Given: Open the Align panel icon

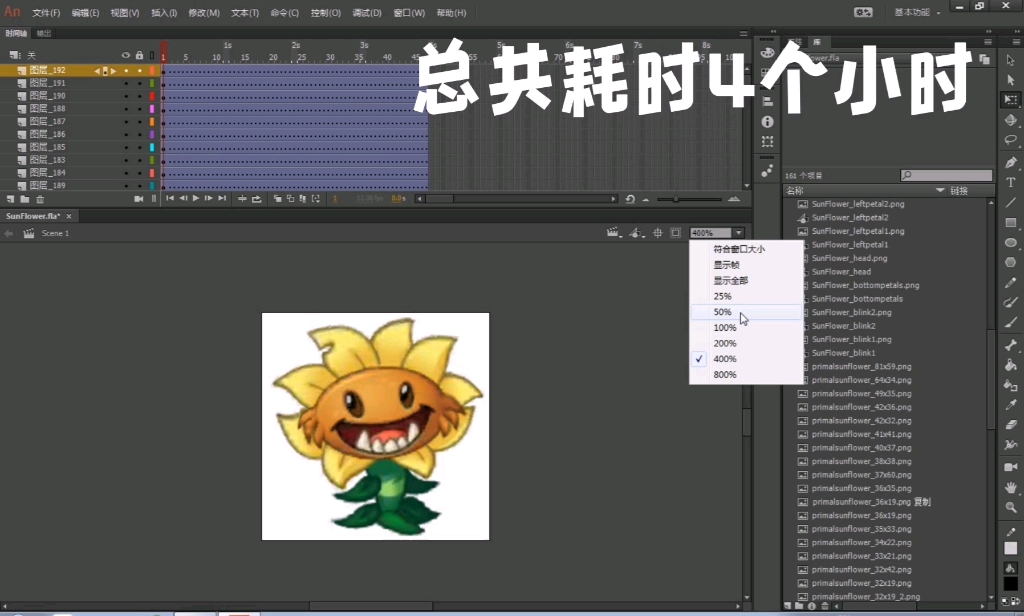Looking at the screenshot, I should click(x=767, y=101).
